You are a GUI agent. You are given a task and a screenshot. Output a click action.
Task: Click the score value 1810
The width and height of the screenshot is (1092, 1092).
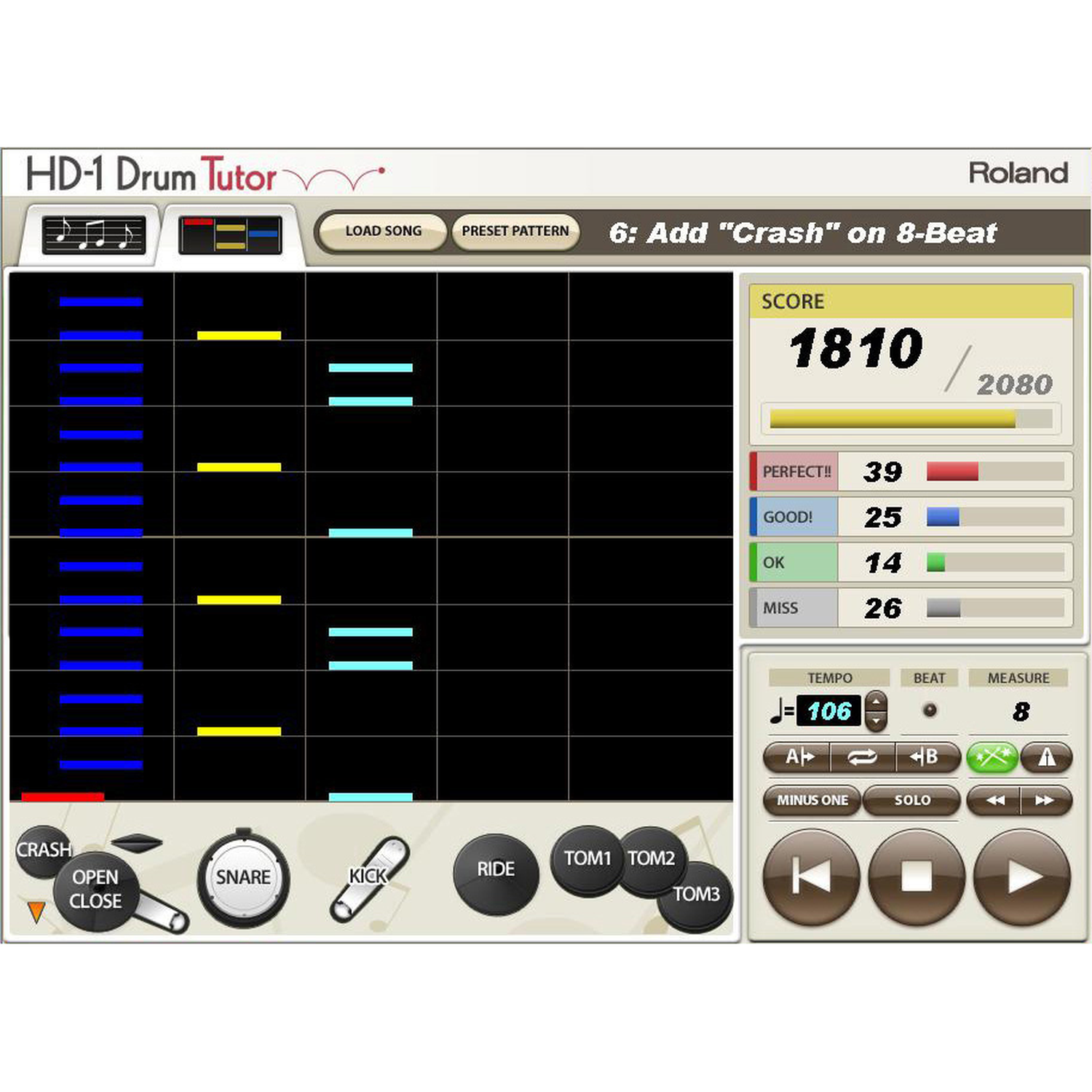click(856, 348)
